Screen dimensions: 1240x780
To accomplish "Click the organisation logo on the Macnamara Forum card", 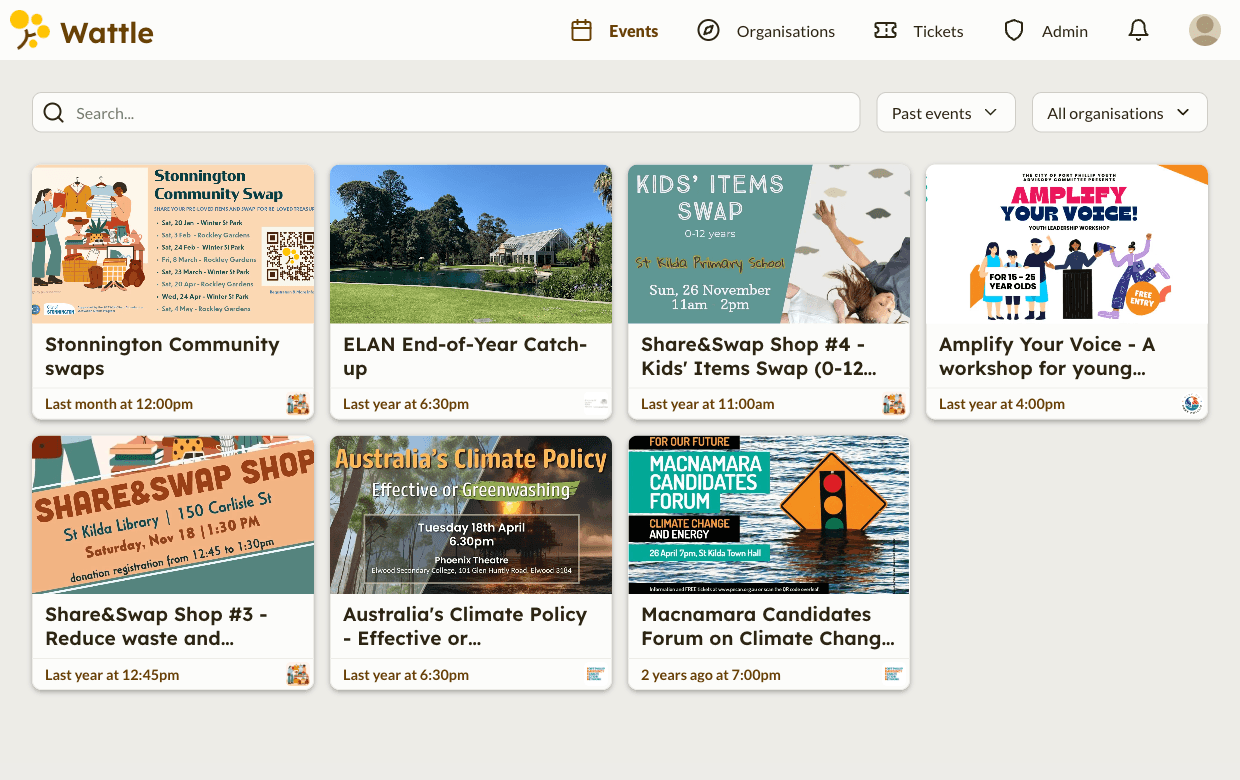I will [x=892, y=674].
